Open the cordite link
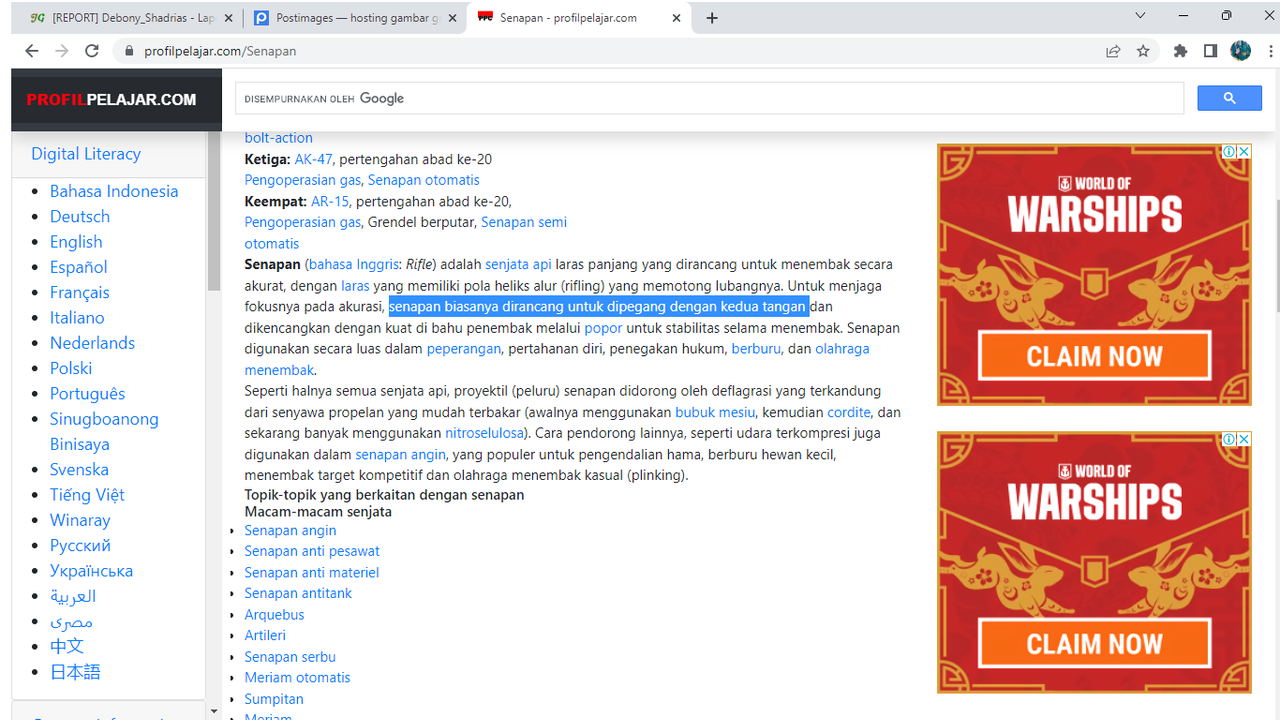Image resolution: width=1280 pixels, height=720 pixels. (849, 412)
